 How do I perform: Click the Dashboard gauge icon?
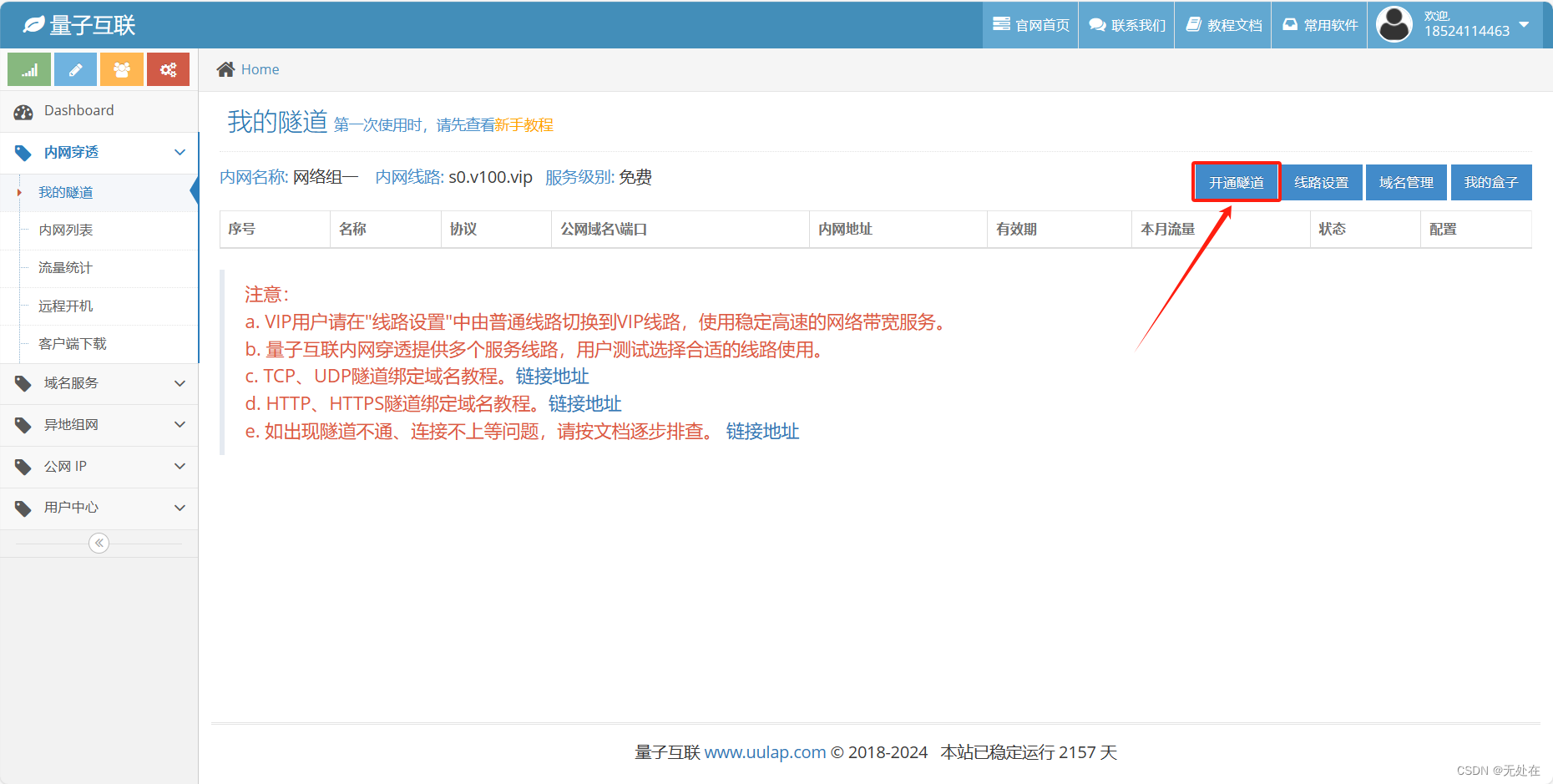point(23,112)
